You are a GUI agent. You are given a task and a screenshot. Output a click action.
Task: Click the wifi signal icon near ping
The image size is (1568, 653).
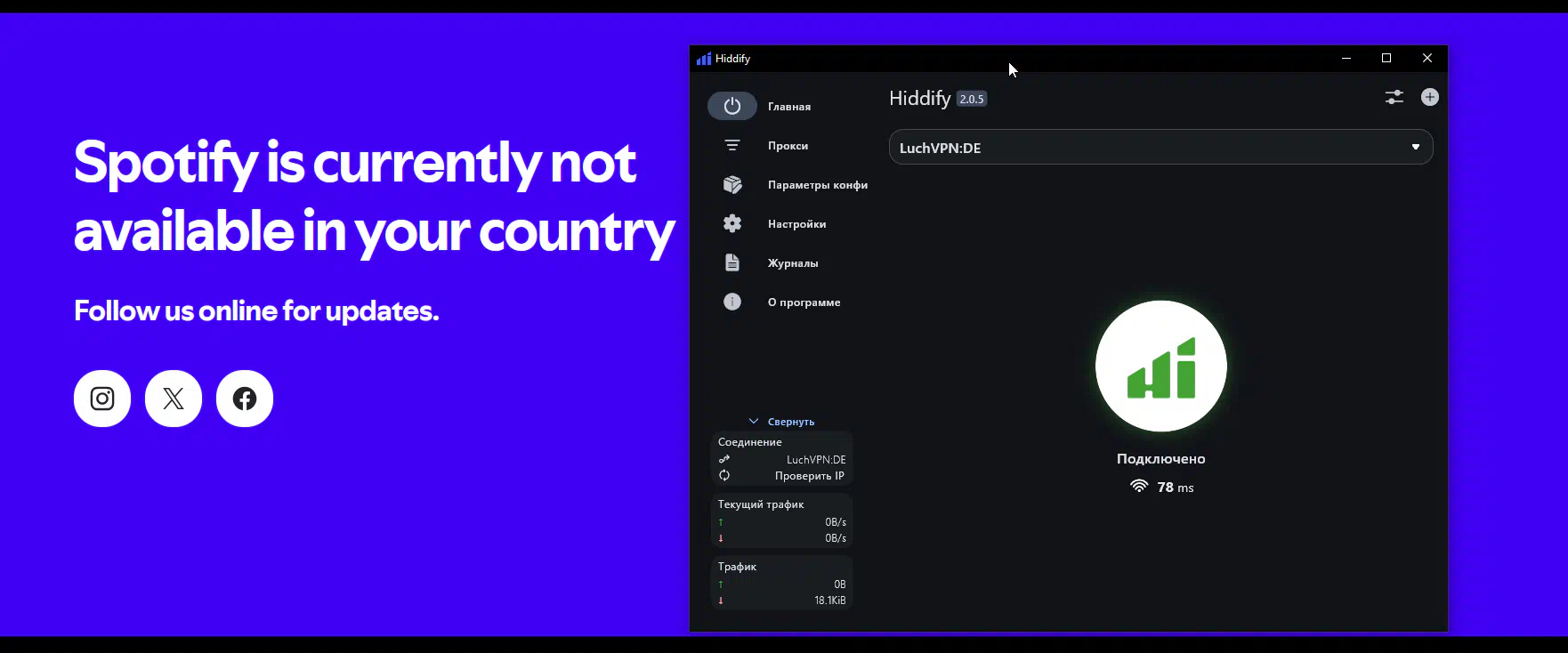[1139, 486]
